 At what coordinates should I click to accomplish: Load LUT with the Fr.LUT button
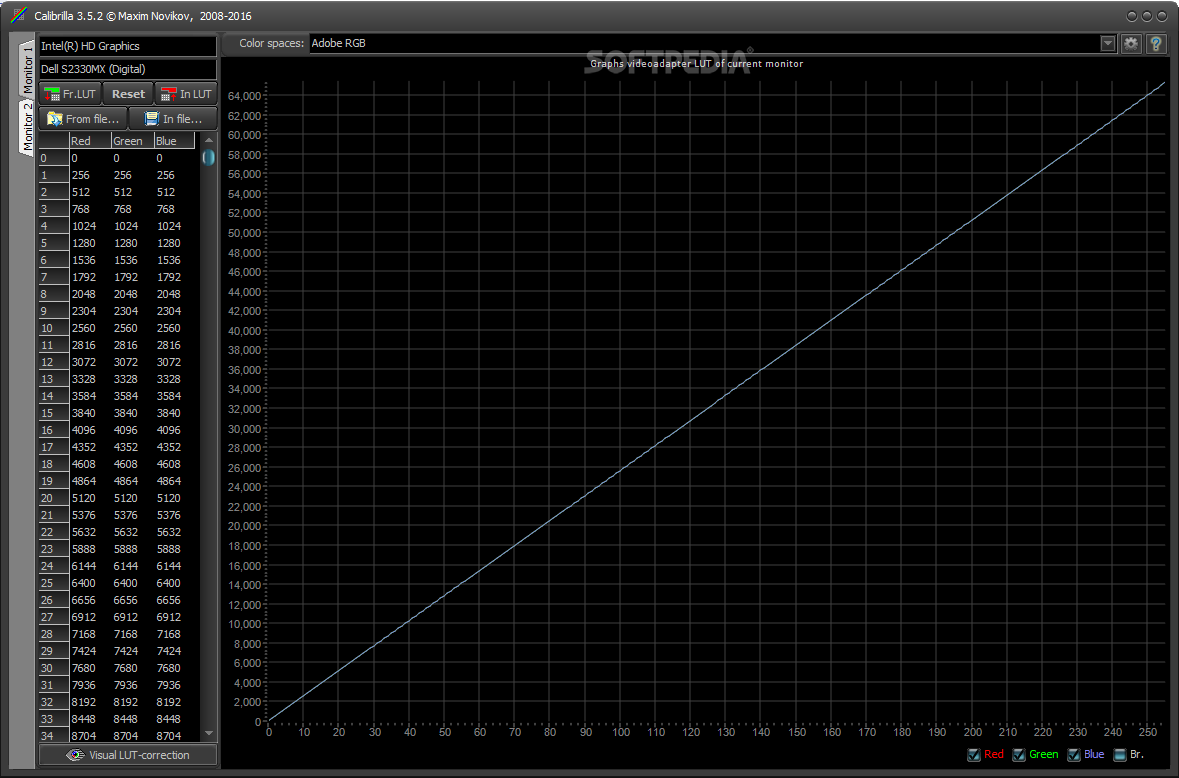(x=70, y=94)
